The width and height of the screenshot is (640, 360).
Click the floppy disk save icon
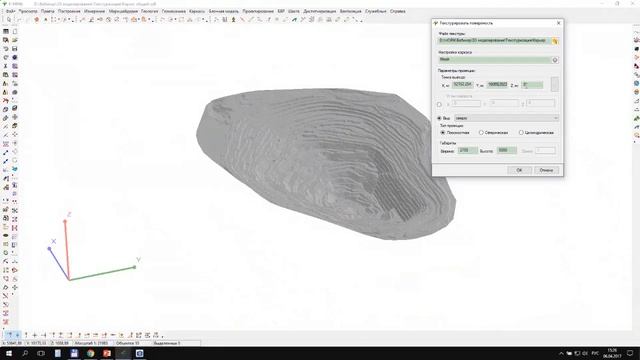click(15, 49)
